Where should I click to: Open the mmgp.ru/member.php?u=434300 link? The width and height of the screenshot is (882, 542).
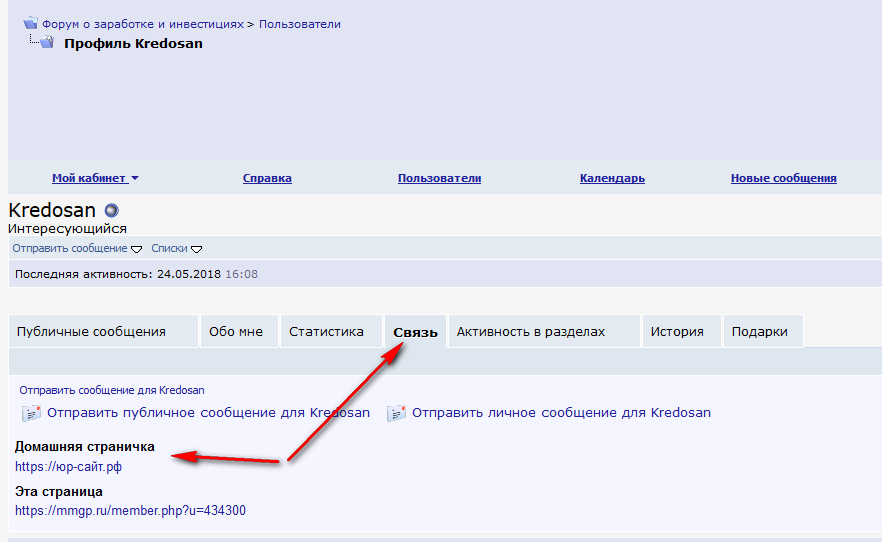click(x=130, y=511)
